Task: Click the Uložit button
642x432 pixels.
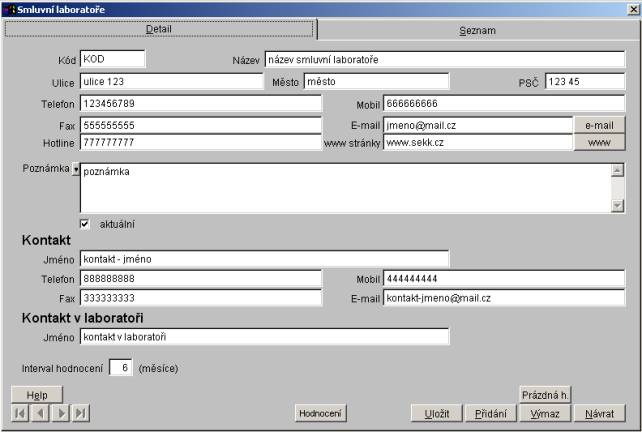Action: point(436,413)
